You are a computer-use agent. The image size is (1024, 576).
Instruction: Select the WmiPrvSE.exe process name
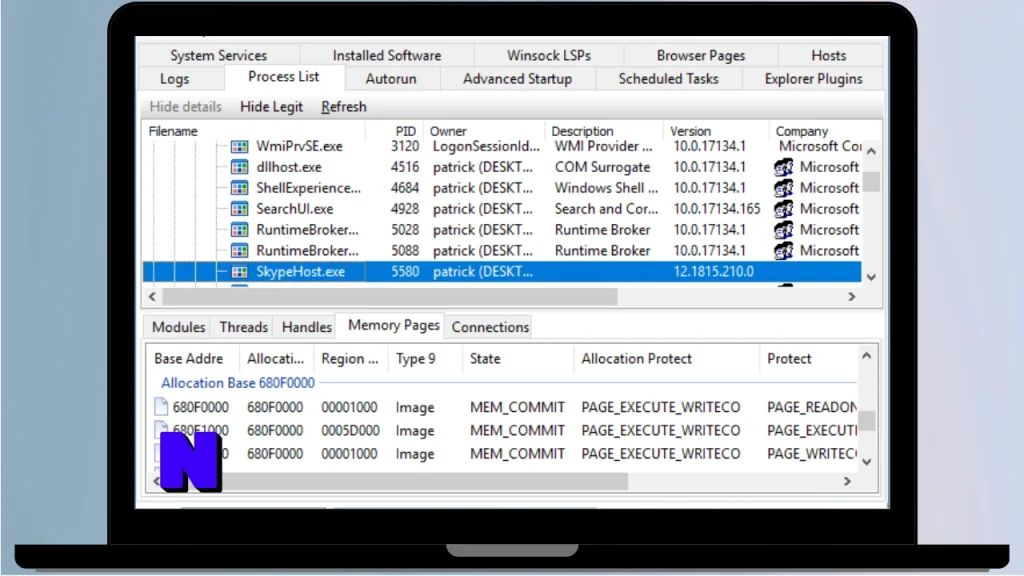(x=299, y=146)
